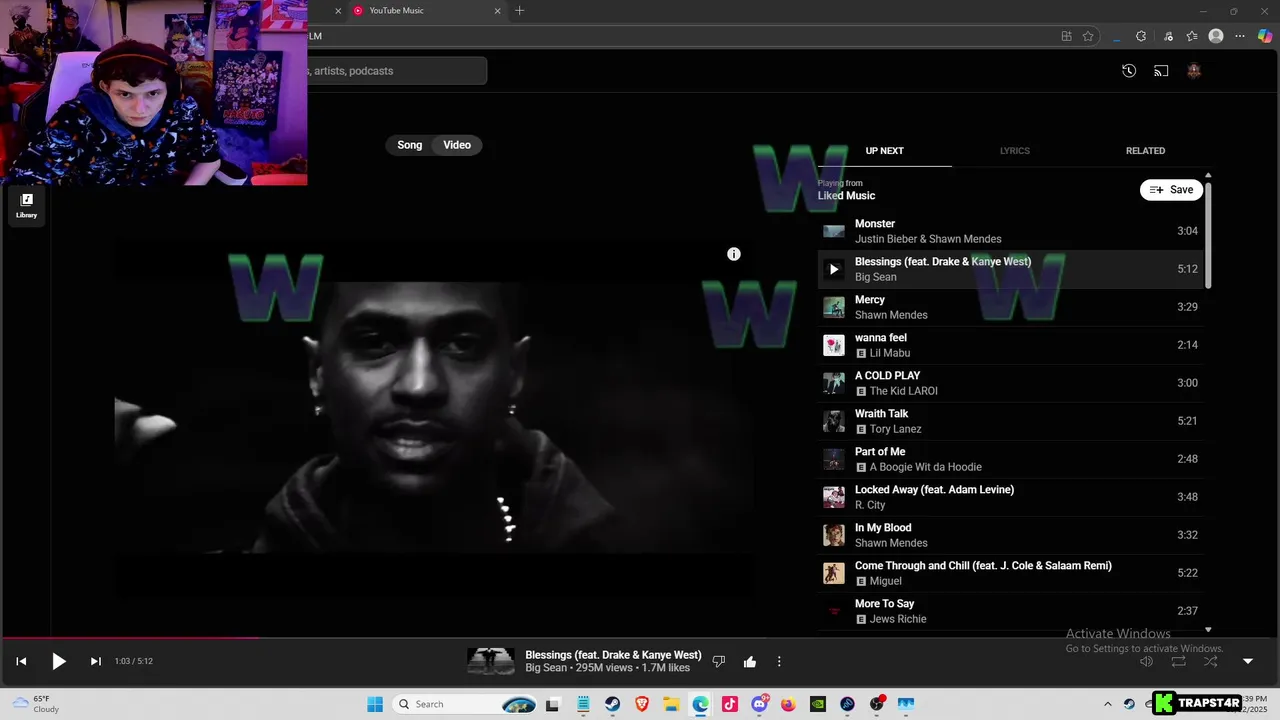Open browser extensions puzzle icon
This screenshot has height=720, width=1280.
[1141, 36]
